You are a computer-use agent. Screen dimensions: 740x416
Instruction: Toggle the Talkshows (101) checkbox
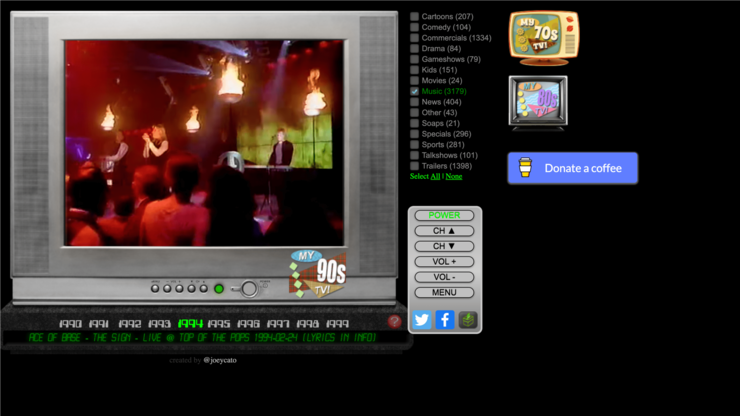(414, 155)
